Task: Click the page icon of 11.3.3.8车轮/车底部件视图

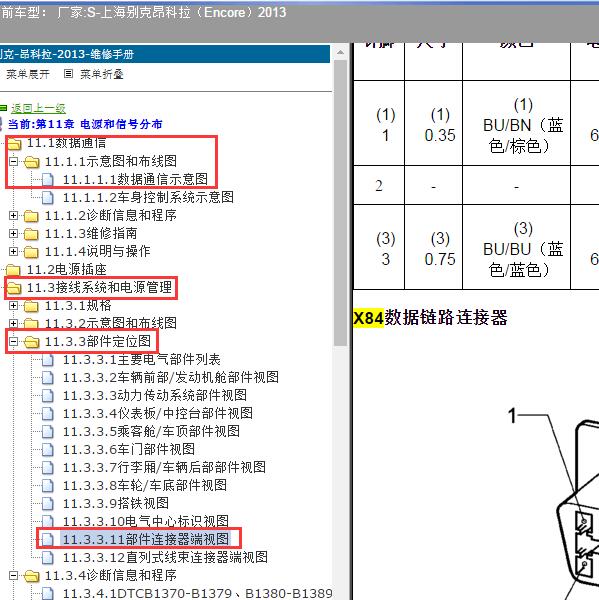Action: (x=48, y=486)
